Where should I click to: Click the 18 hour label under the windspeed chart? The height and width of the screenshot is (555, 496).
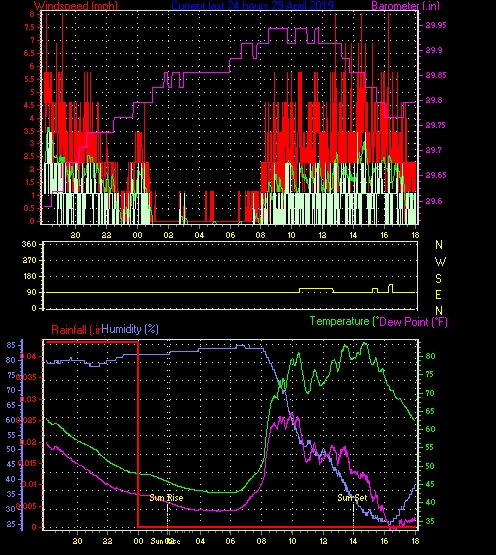415,235
